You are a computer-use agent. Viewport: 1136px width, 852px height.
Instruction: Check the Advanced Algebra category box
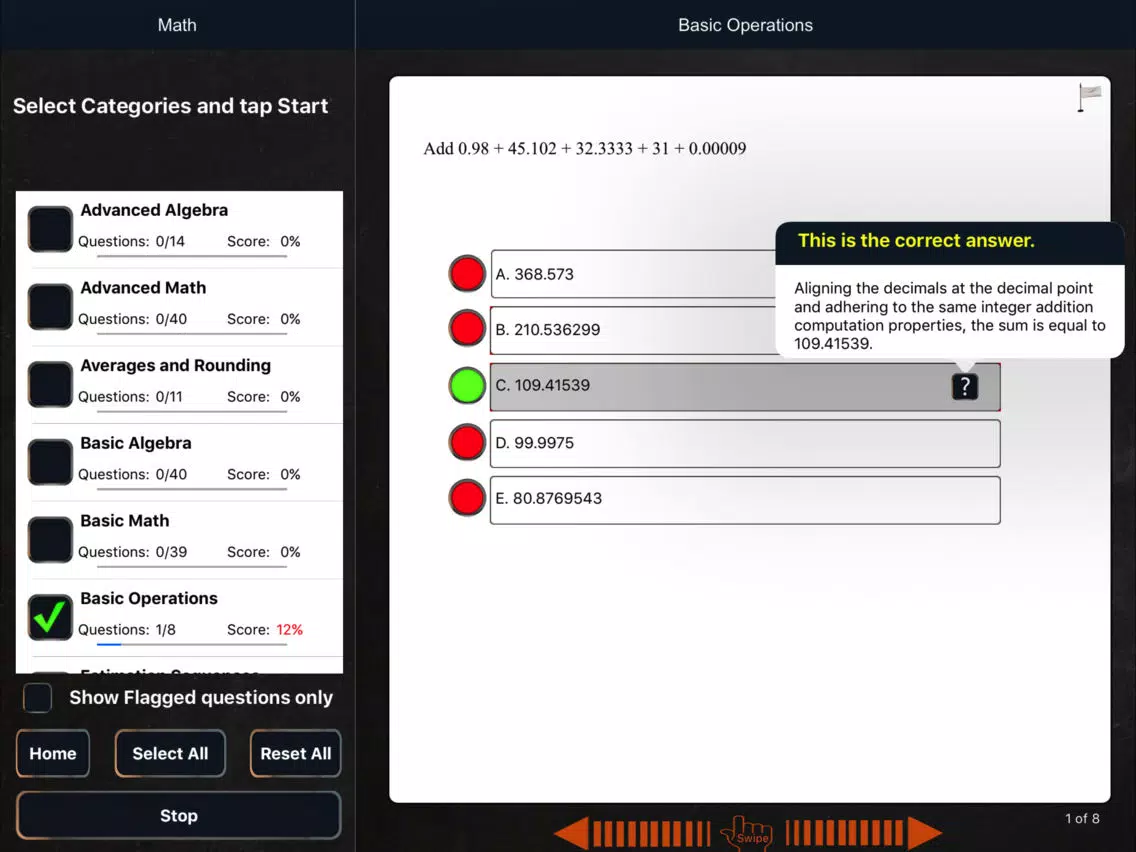[50, 229]
